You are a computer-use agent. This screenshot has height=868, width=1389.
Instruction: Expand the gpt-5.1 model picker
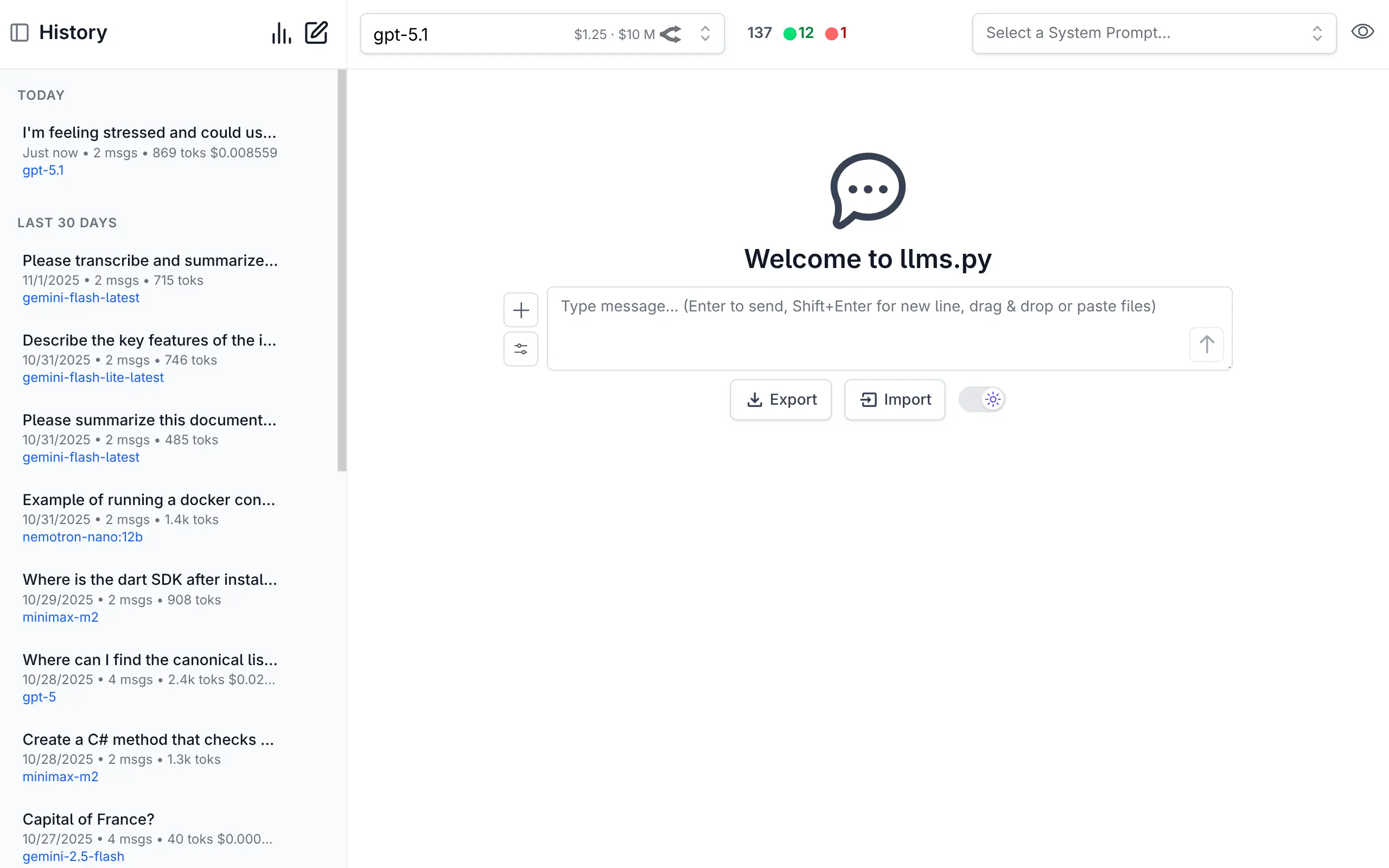pyautogui.click(x=459, y=34)
